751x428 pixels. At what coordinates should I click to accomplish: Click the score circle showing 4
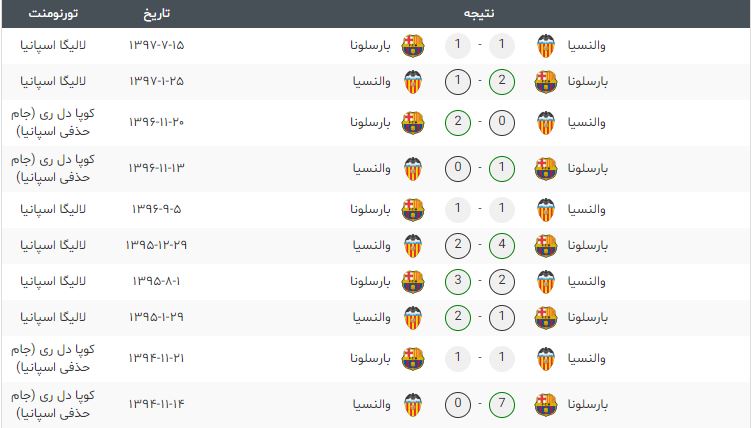coord(501,245)
